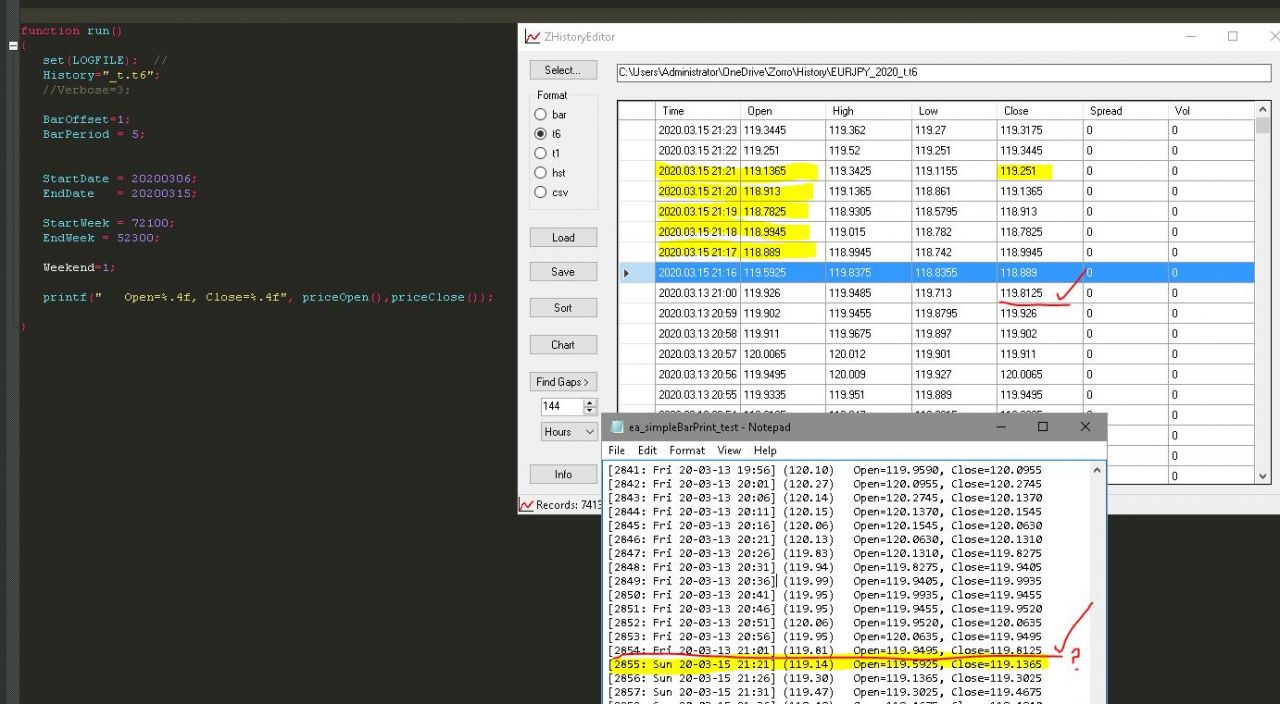Click the ZHistoryEditor title bar icon
This screenshot has width=1280, height=704.
(533, 37)
